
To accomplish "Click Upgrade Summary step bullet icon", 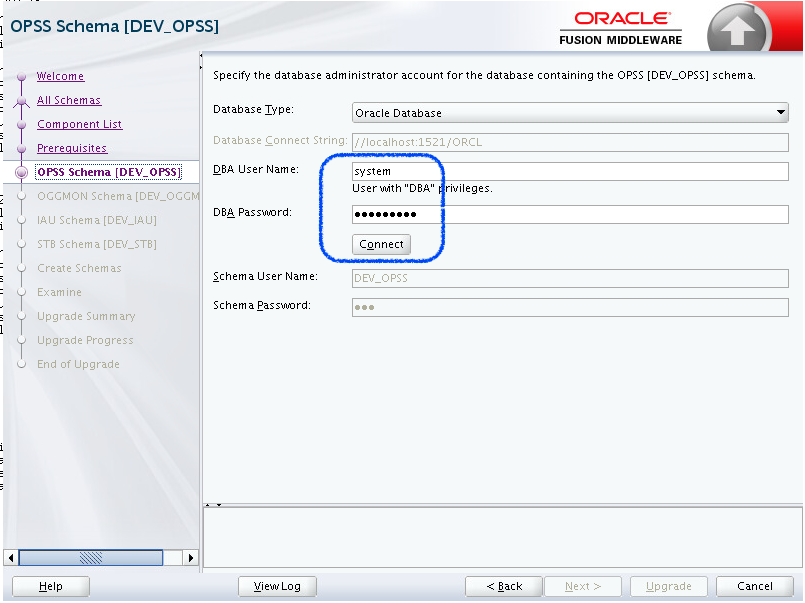I will coord(22,316).
